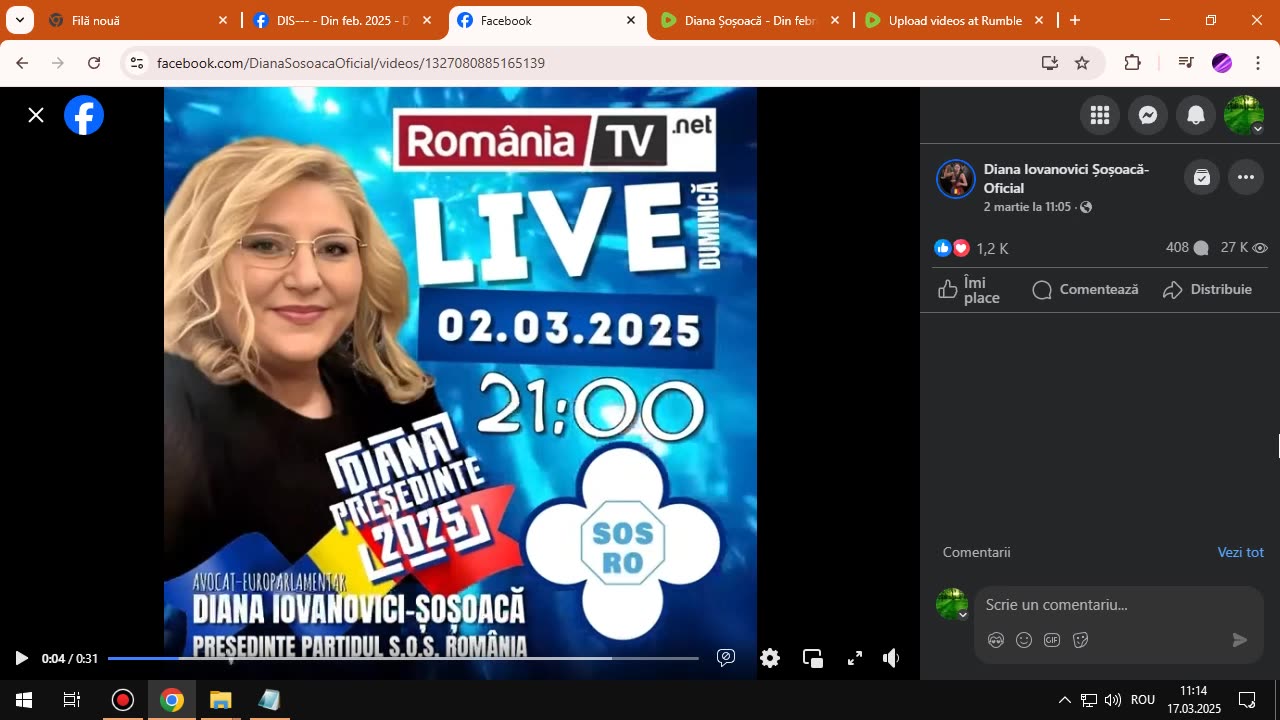Image resolution: width=1280 pixels, height=720 pixels.
Task: Save the video with the bookmark button
Action: 1202,178
